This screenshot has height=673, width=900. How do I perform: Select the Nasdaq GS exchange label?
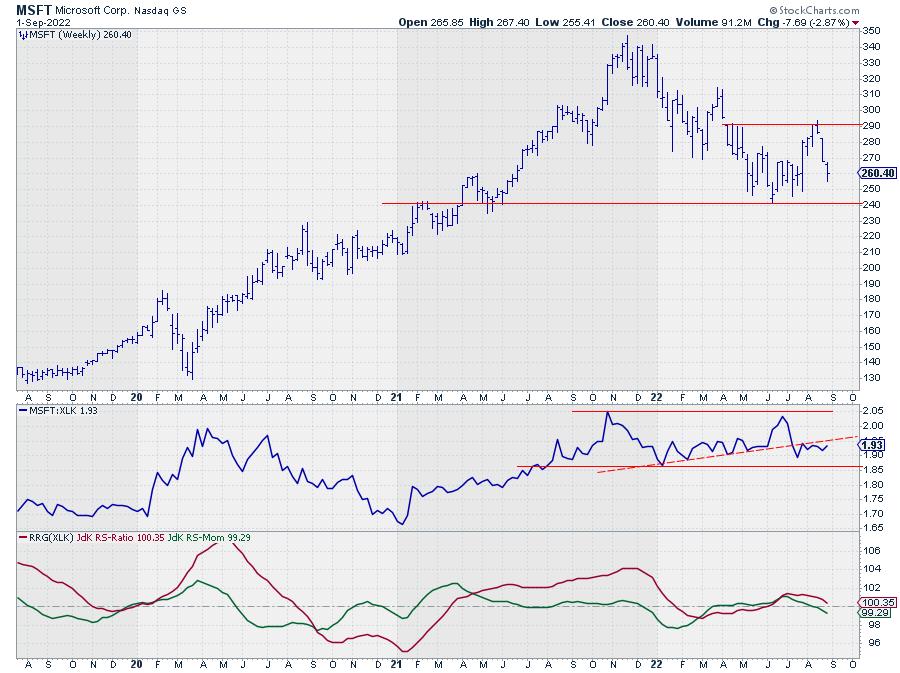[x=161, y=10]
